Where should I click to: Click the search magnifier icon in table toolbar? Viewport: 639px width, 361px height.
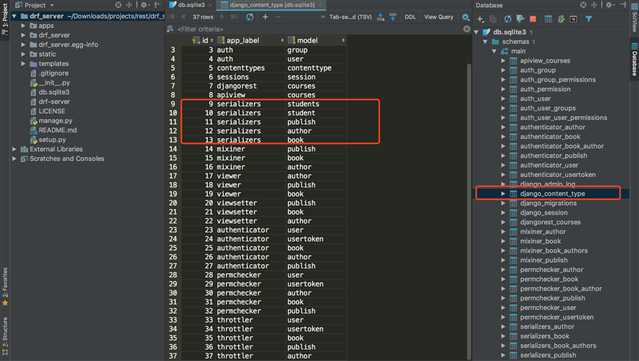(x=466, y=17)
